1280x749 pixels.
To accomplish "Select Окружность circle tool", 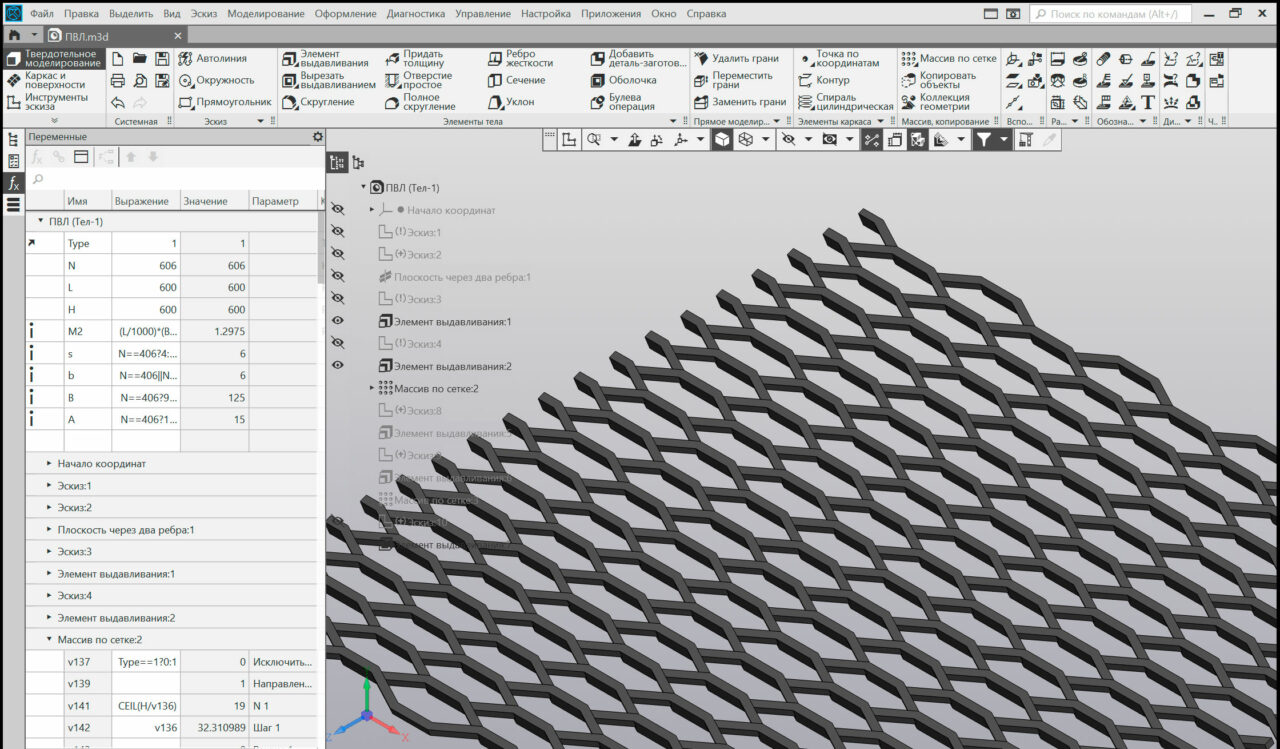I will pos(217,80).
